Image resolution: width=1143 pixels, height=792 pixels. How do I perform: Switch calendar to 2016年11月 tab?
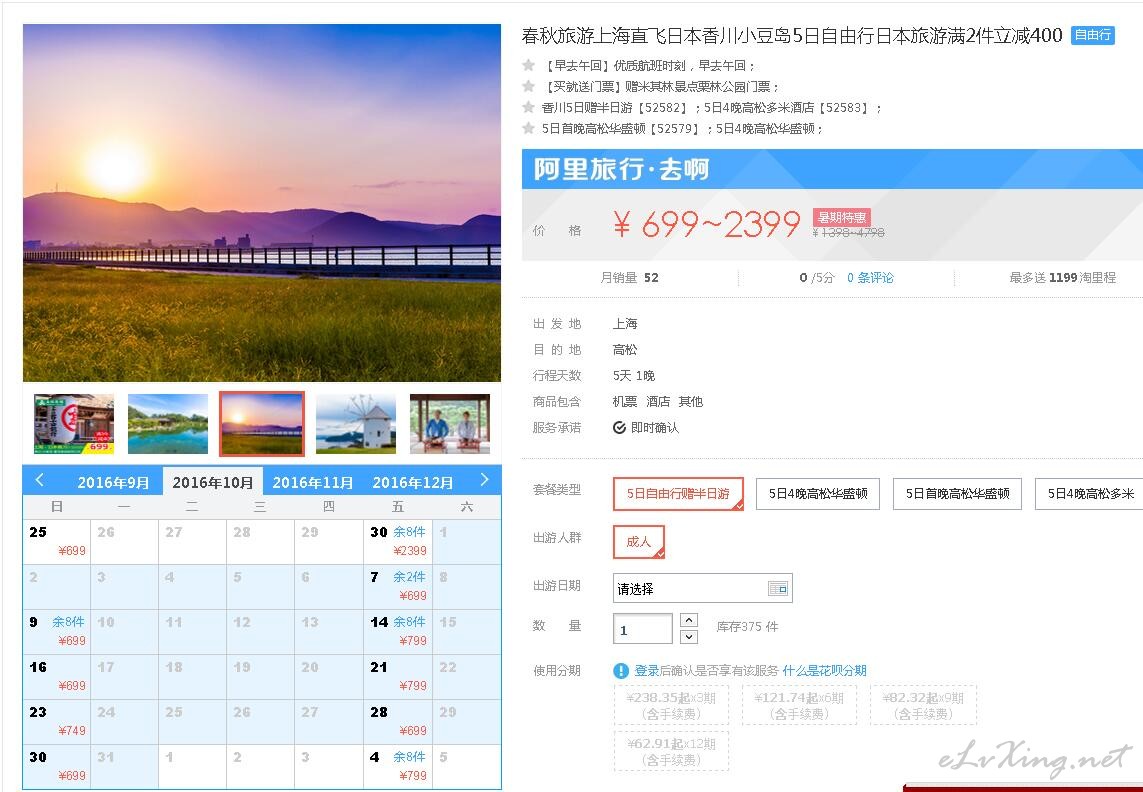click(313, 482)
